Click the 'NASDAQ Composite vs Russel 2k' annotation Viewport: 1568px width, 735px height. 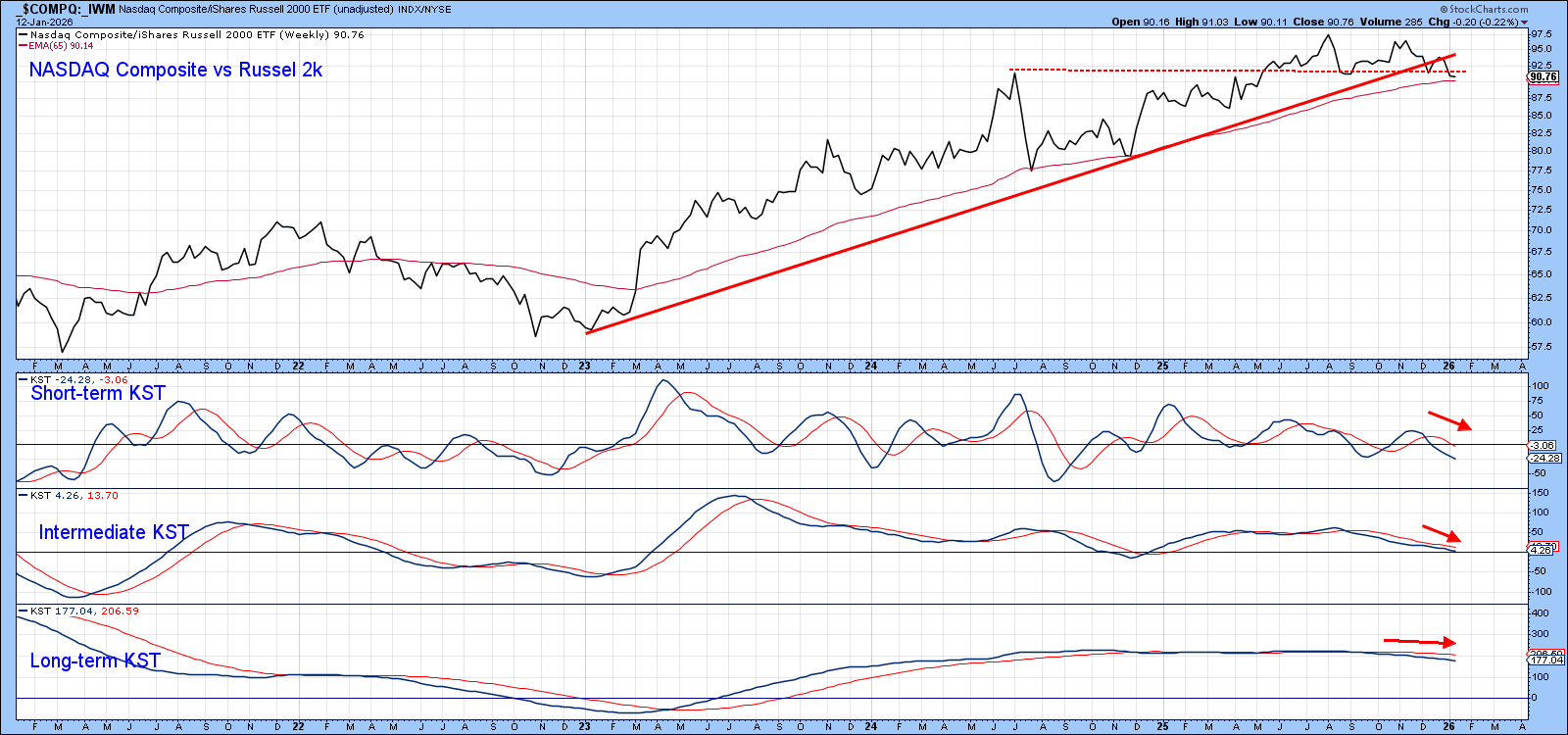pyautogui.click(x=175, y=70)
